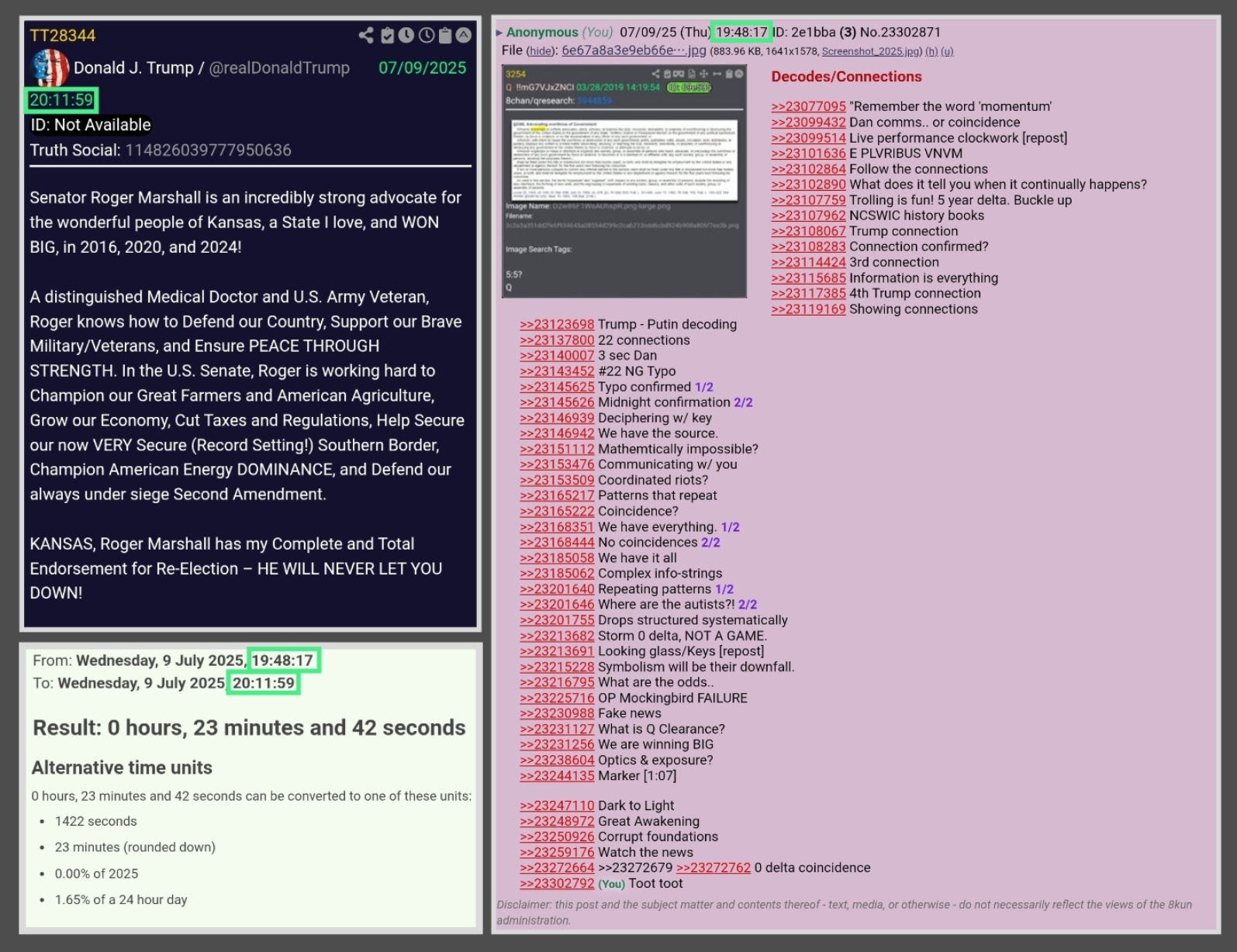Click the plain clipboard icon on post TT28344
The width and height of the screenshot is (1237, 952).
(x=445, y=35)
